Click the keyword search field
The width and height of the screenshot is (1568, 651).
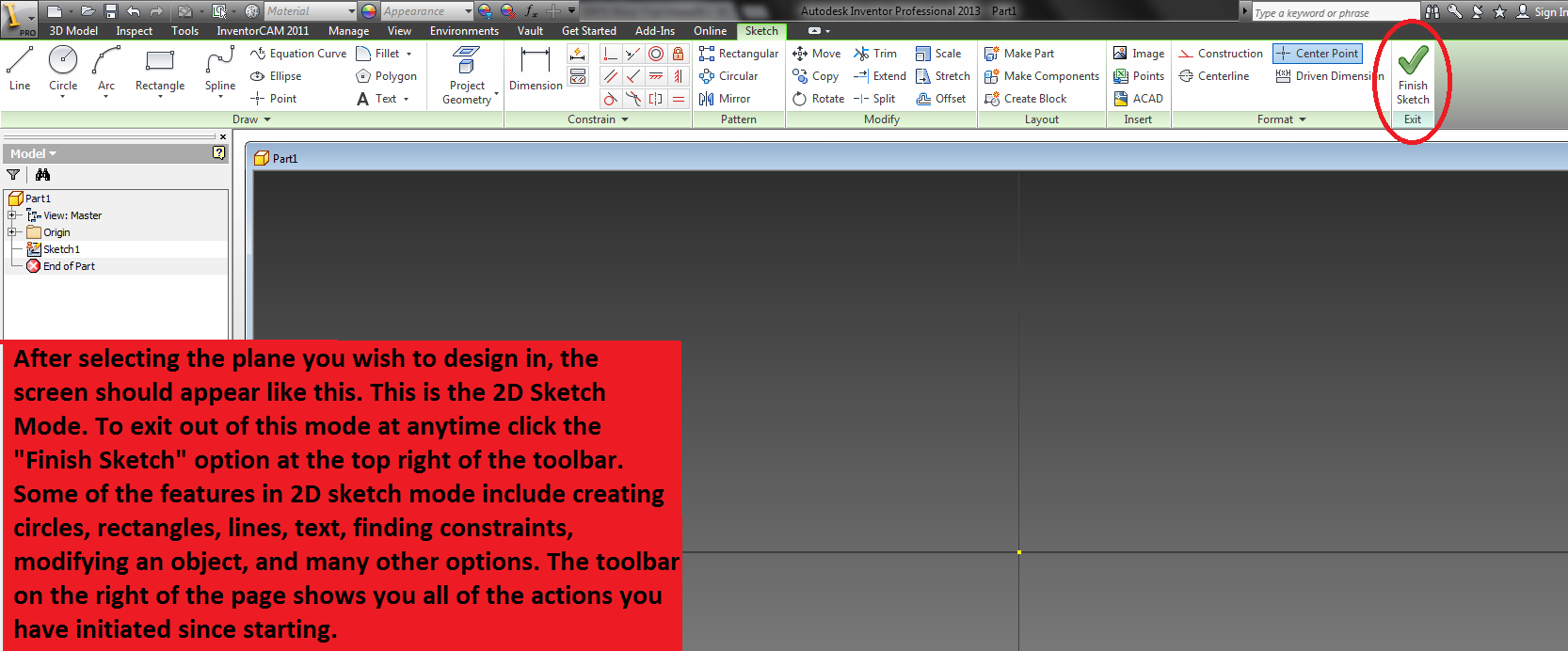[x=1336, y=12]
